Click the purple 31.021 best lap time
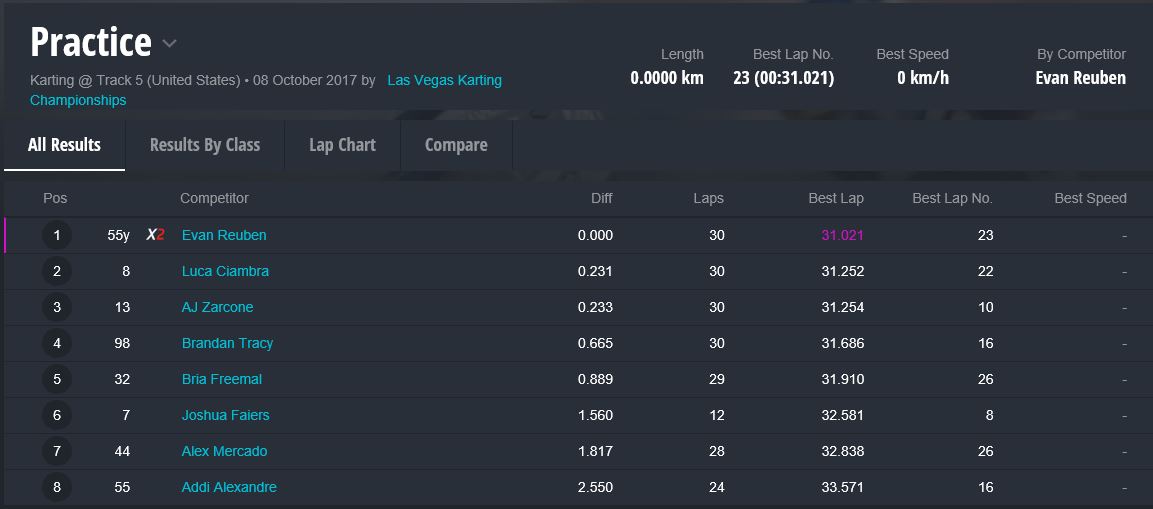 tap(842, 235)
